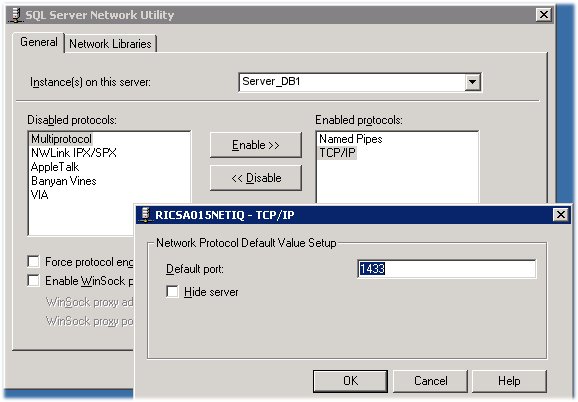This screenshot has height=402, width=578.
Task: Select Multiprotocol in disabled protocols list
Action: point(61,139)
